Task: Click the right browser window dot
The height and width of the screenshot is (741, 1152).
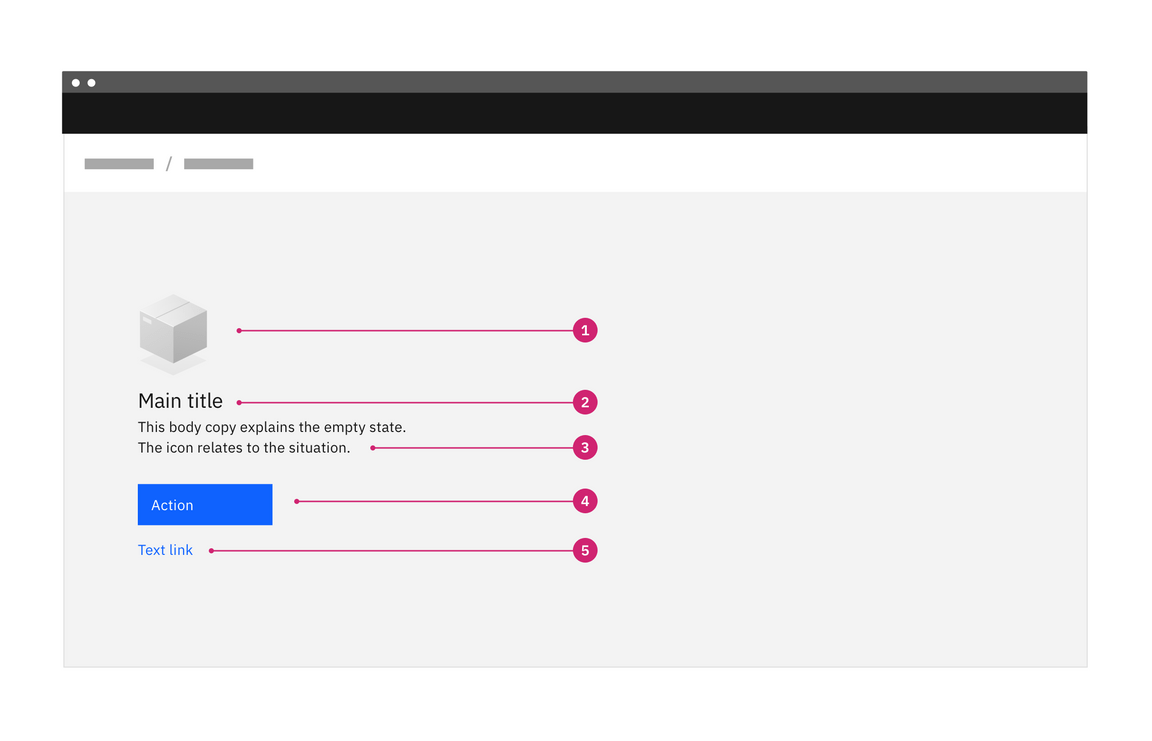Action: pos(92,82)
